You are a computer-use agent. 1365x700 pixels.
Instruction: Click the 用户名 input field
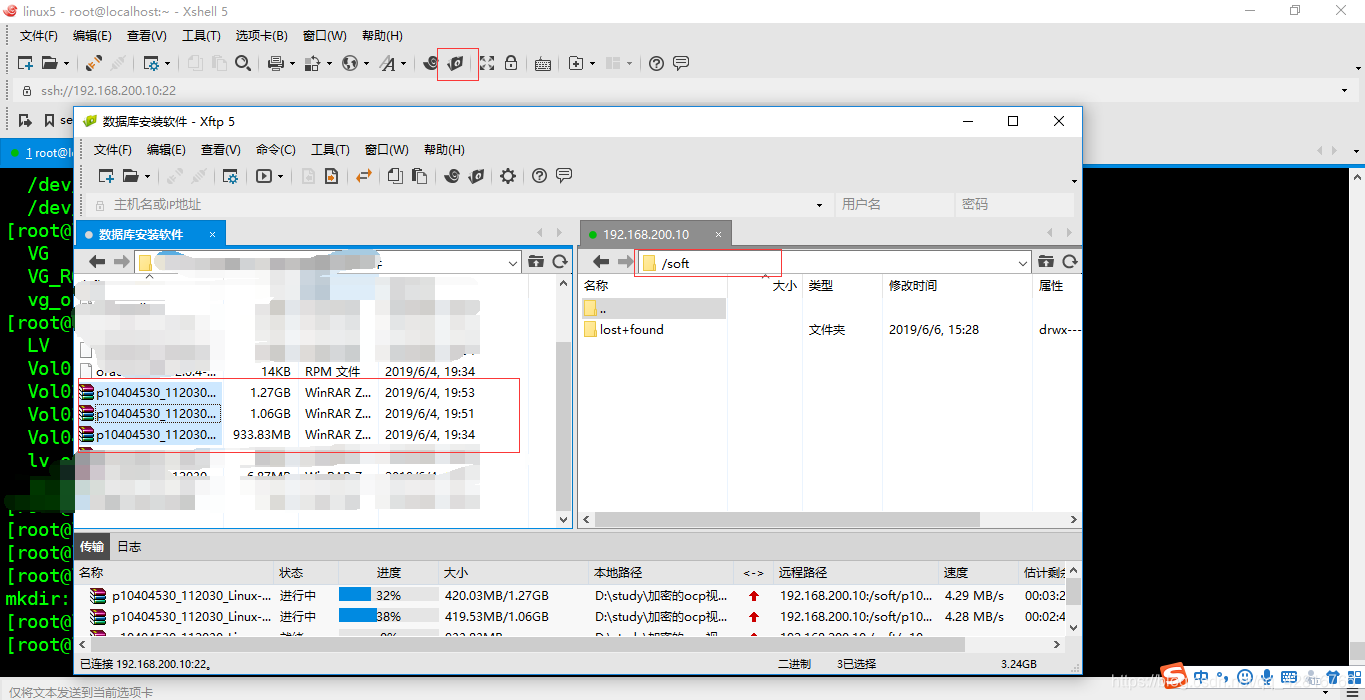point(893,204)
